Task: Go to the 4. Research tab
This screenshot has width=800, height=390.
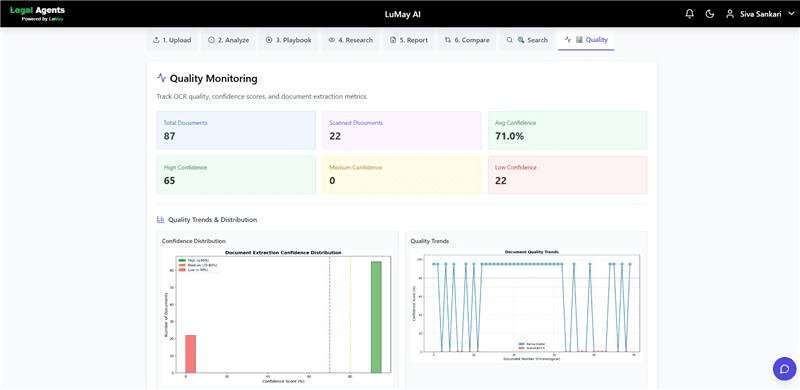Action: tap(351, 40)
